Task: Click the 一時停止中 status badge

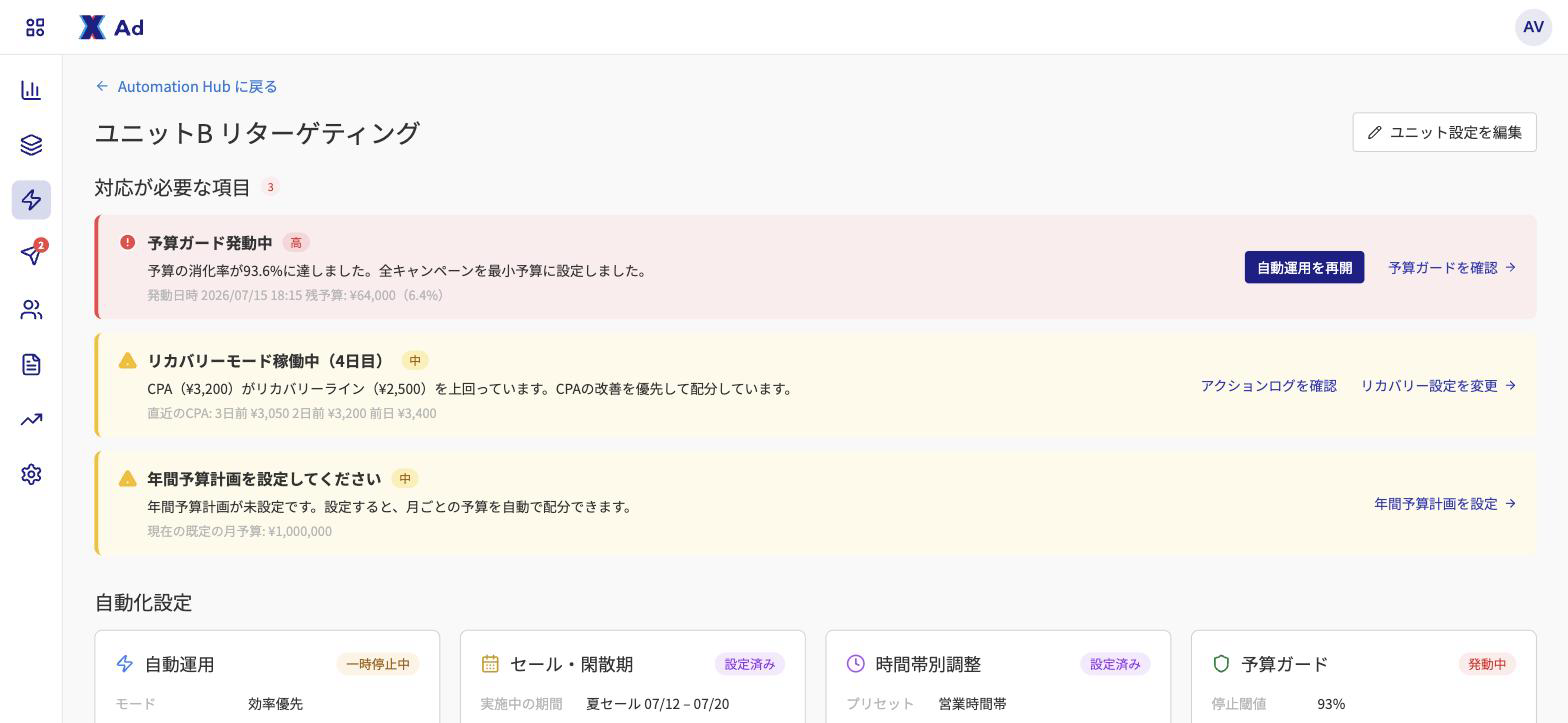Action: point(378,664)
